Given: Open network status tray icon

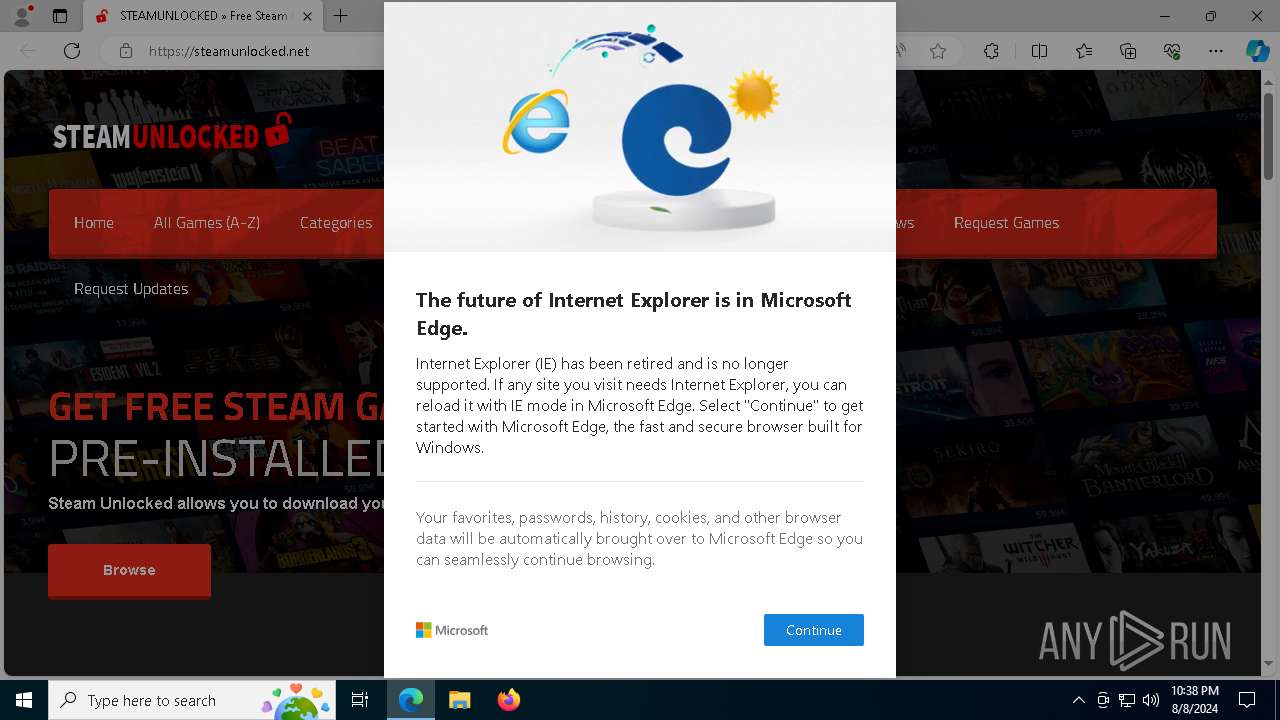Looking at the screenshot, I should (1127, 700).
